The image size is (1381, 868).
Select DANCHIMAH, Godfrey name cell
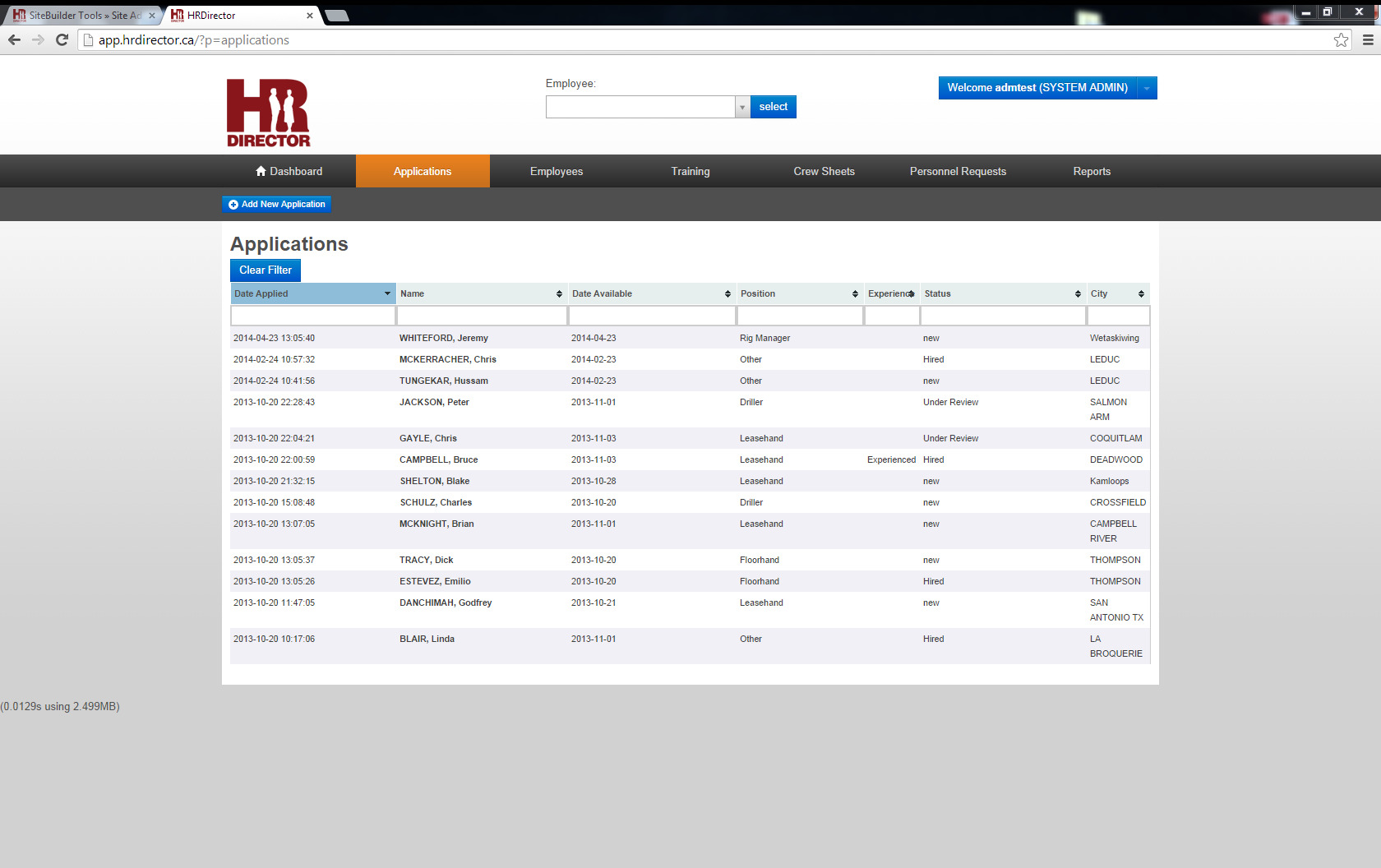click(446, 603)
